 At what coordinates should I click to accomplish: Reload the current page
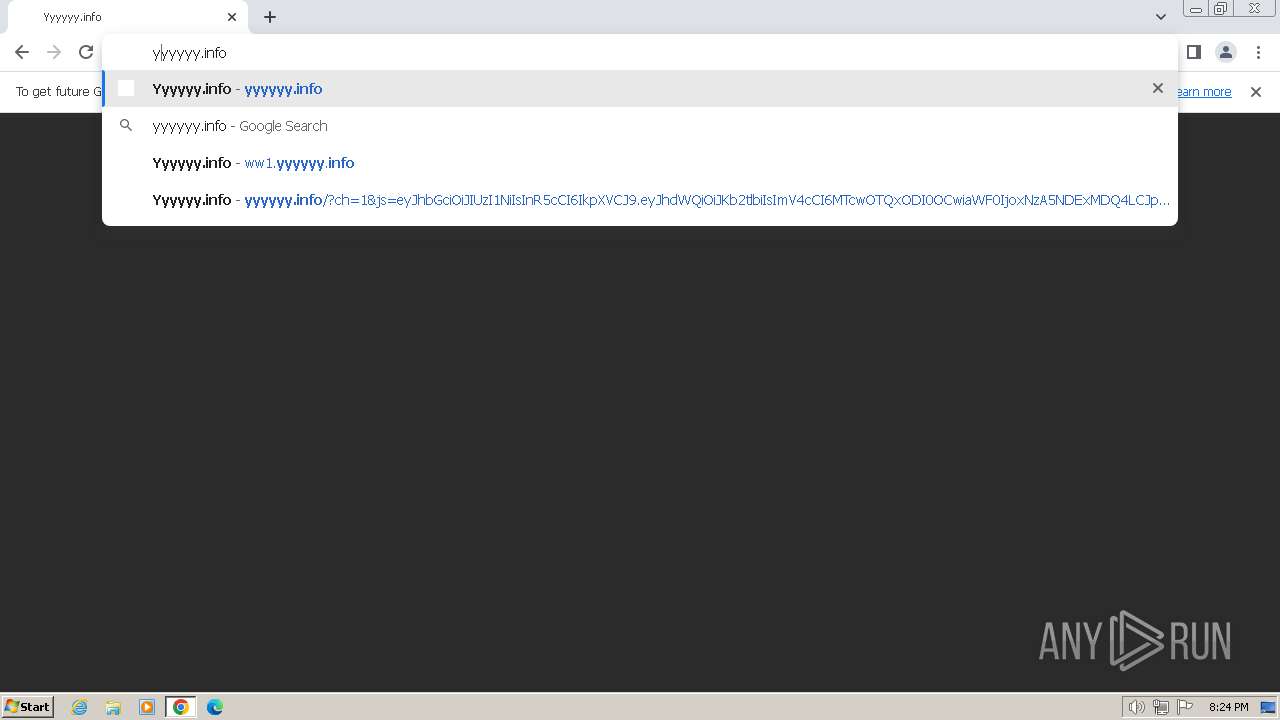tap(86, 52)
